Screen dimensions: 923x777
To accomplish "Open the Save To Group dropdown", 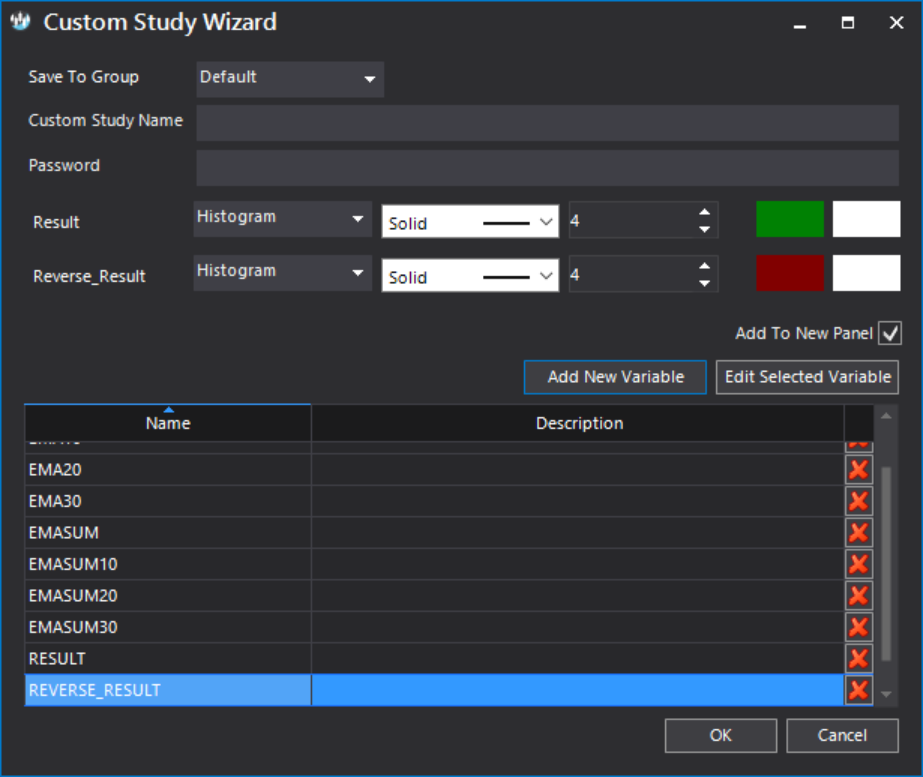I will [290, 78].
